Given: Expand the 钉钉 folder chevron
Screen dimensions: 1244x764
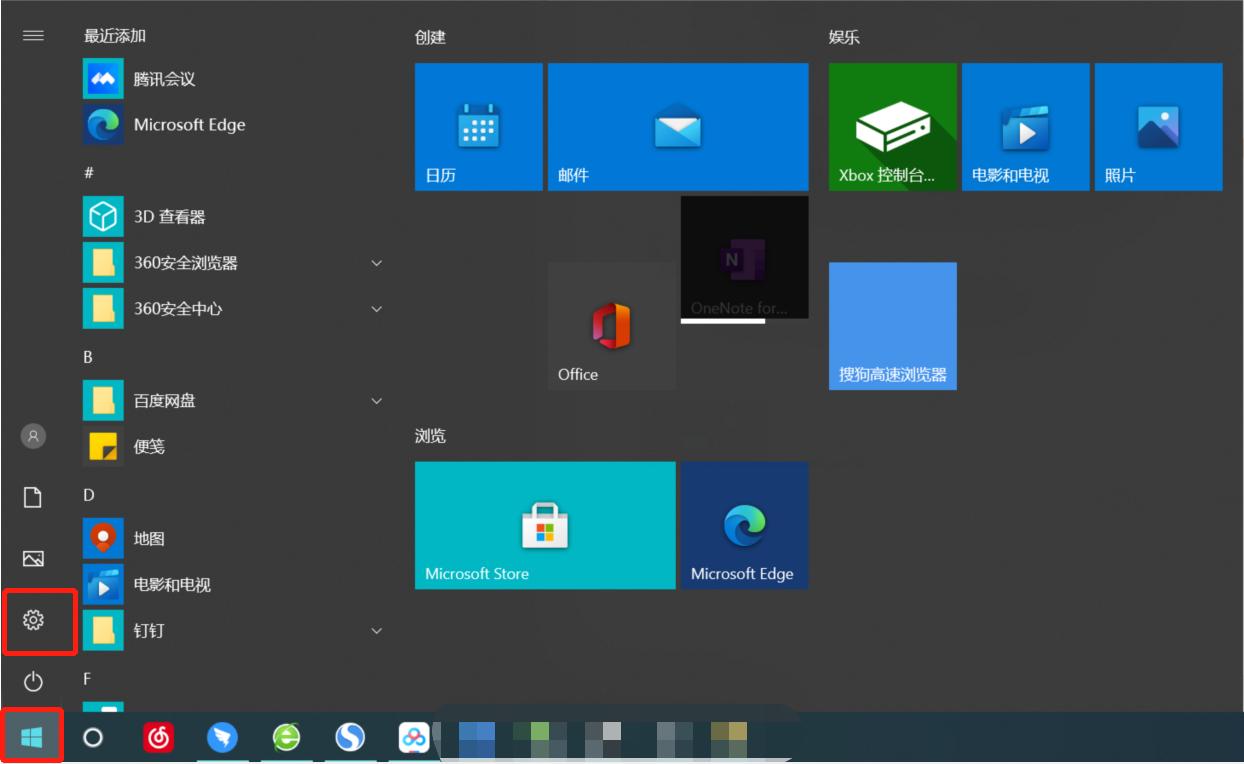Looking at the screenshot, I should click(377, 631).
